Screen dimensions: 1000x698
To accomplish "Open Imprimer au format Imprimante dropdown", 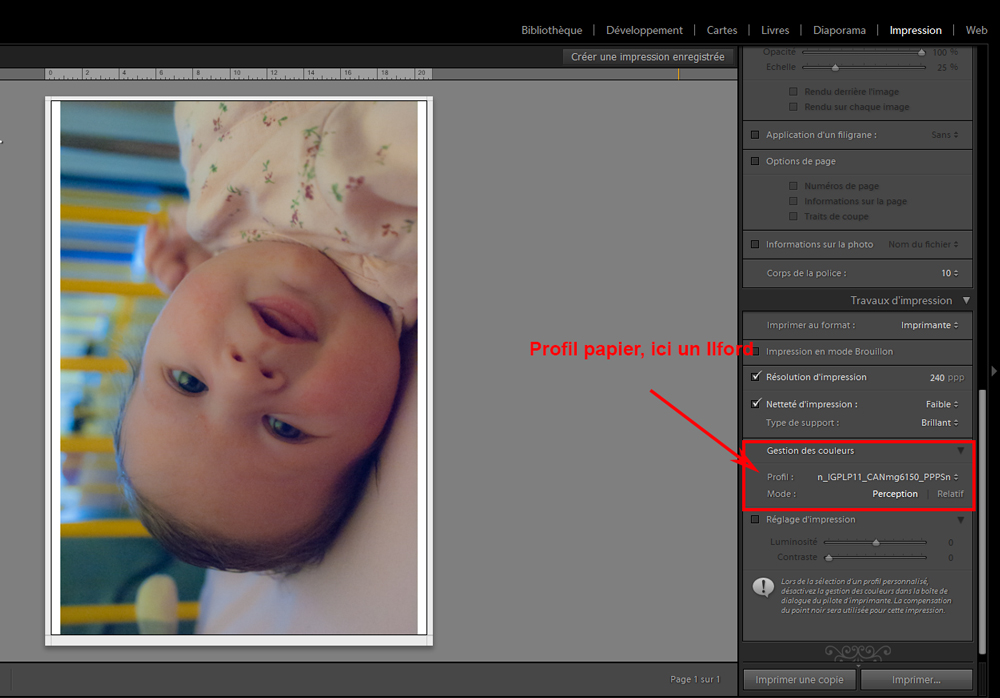I will point(930,325).
